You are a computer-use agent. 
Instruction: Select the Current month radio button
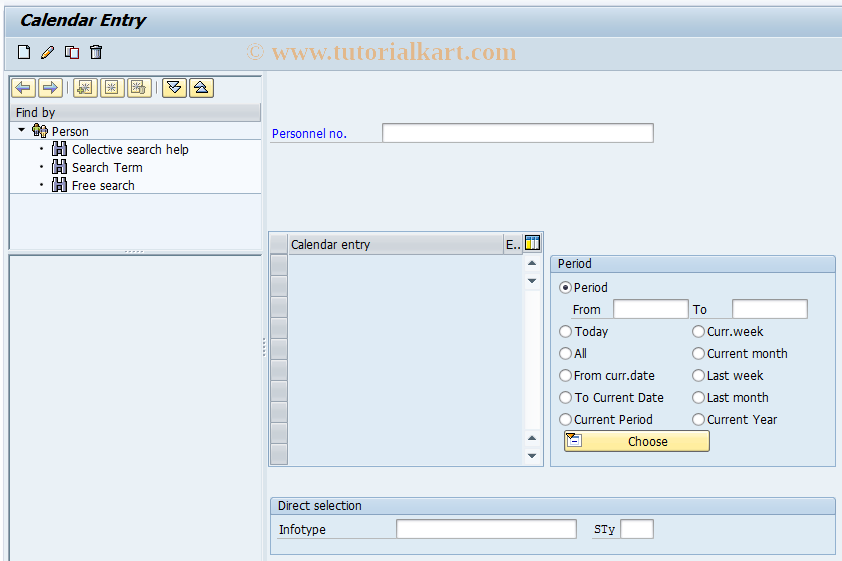pos(698,354)
